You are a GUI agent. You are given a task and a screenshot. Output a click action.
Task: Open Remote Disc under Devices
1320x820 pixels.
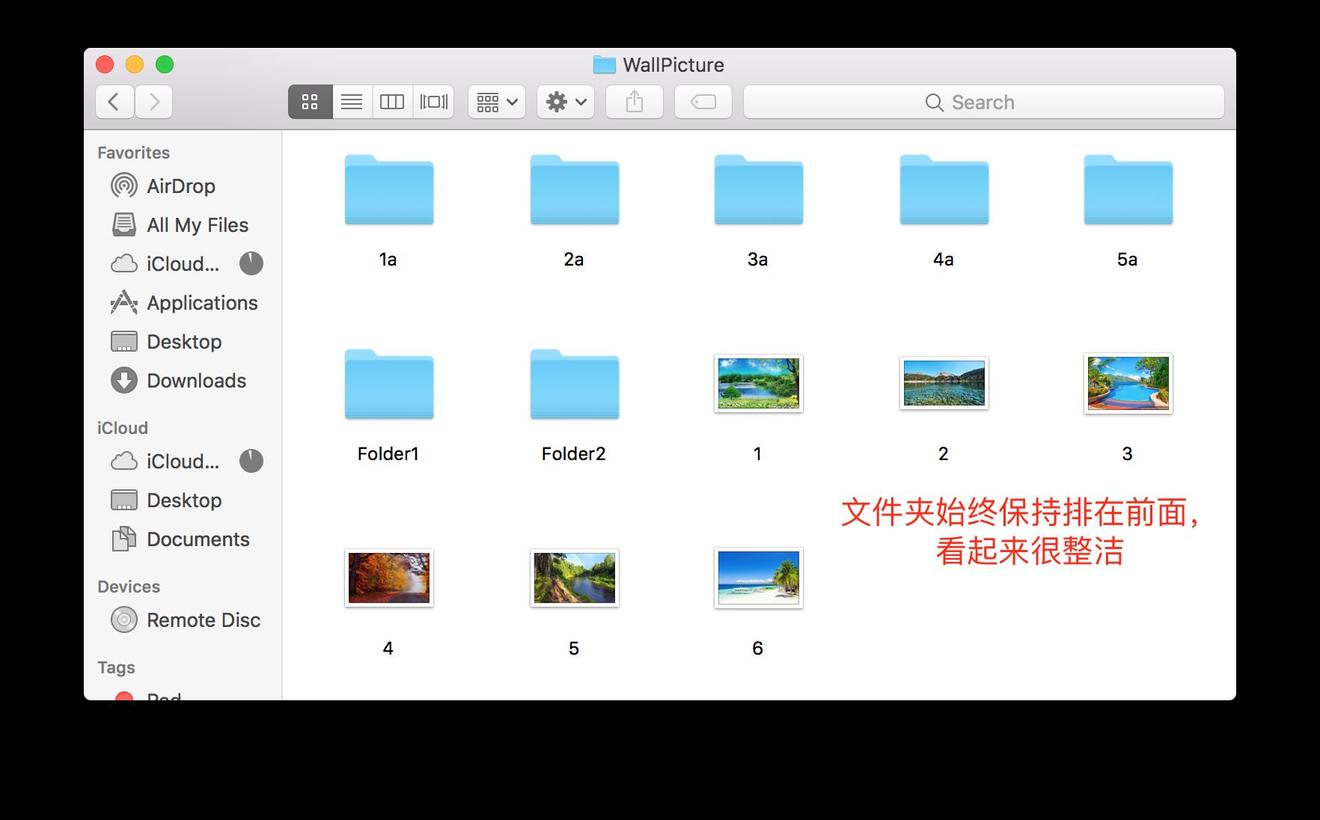203,620
